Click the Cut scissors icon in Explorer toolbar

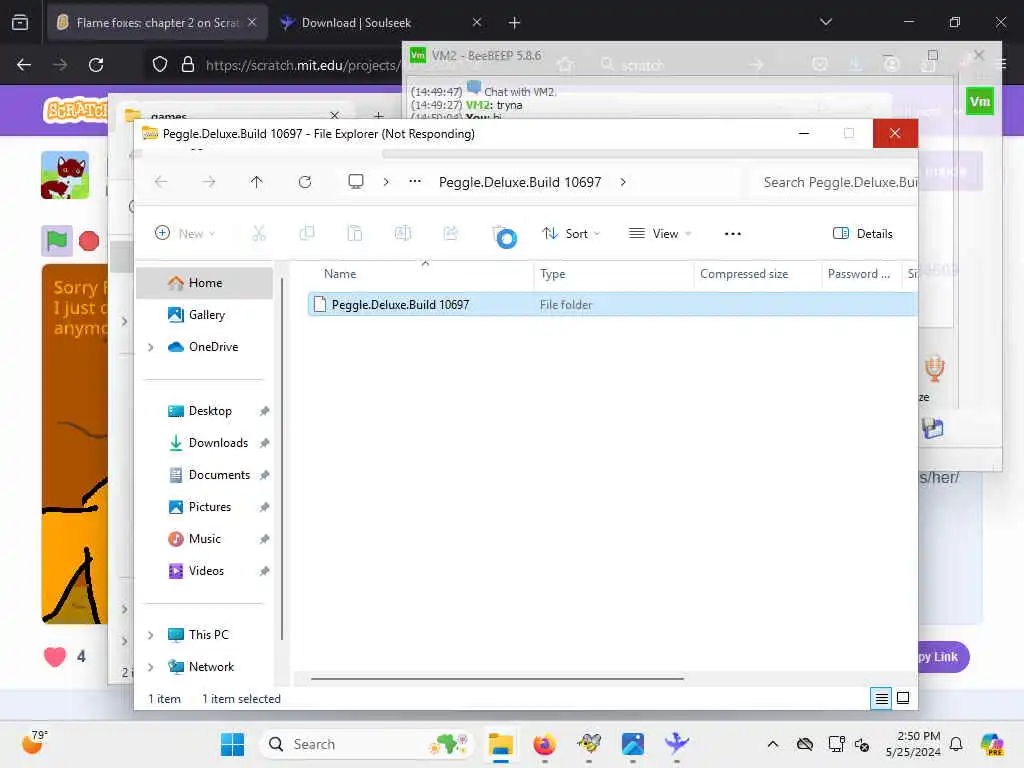(x=259, y=233)
